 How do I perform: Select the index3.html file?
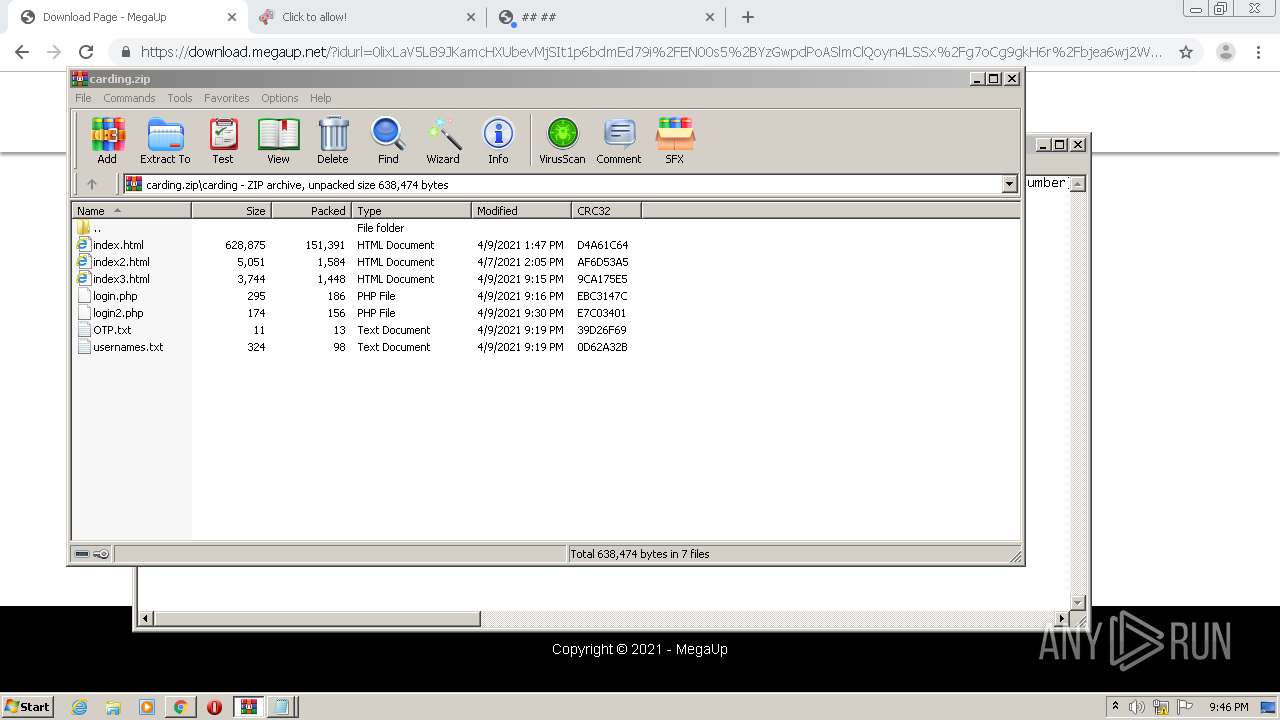(x=121, y=279)
